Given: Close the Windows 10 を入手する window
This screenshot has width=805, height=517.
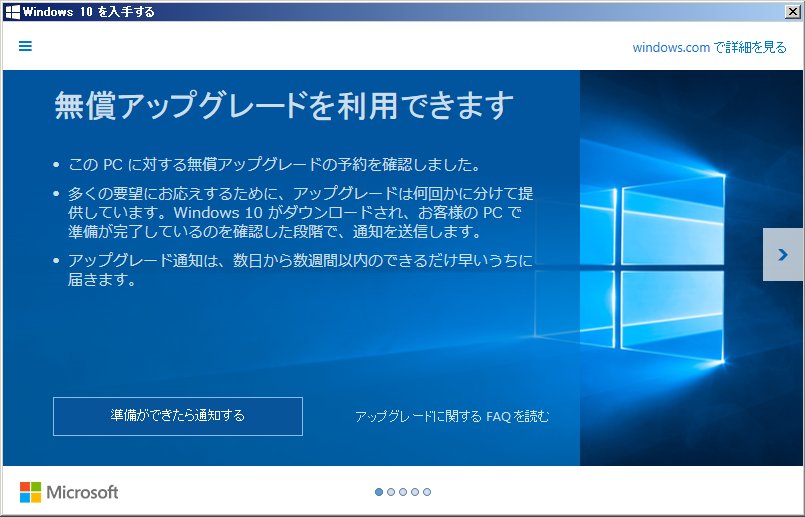Looking at the screenshot, I should [x=793, y=12].
